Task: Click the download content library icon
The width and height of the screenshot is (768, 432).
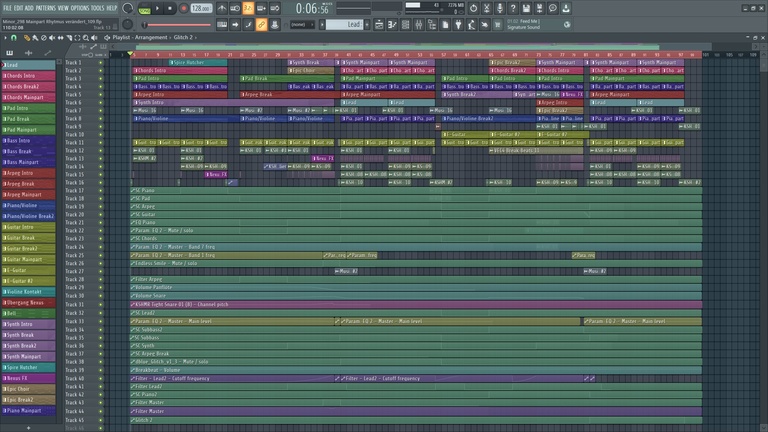Action: (x=566, y=8)
